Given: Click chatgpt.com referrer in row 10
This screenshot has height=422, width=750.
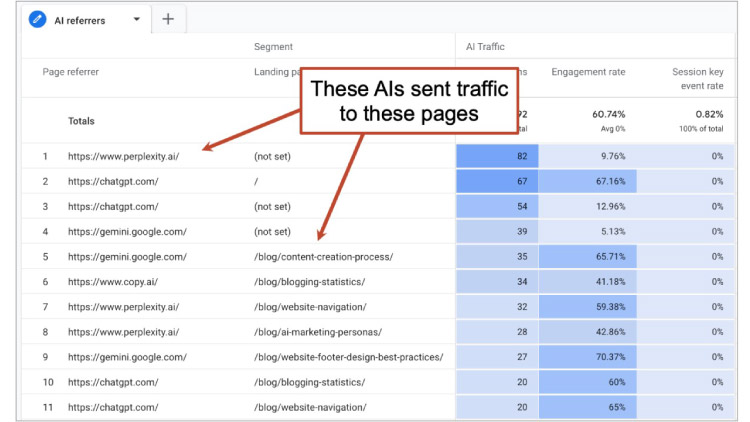Looking at the screenshot, I should click(x=113, y=382).
